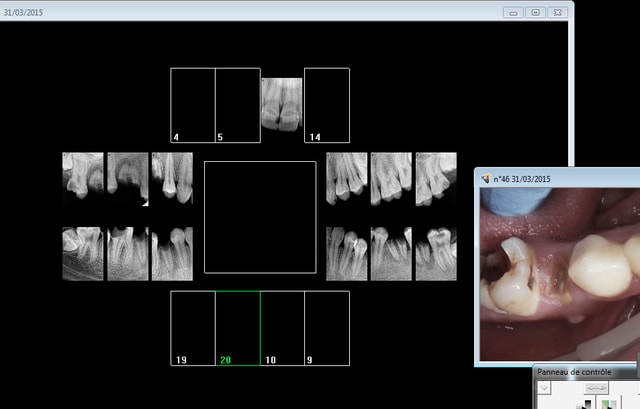Select empty X-ray slot number 5

[238, 105]
